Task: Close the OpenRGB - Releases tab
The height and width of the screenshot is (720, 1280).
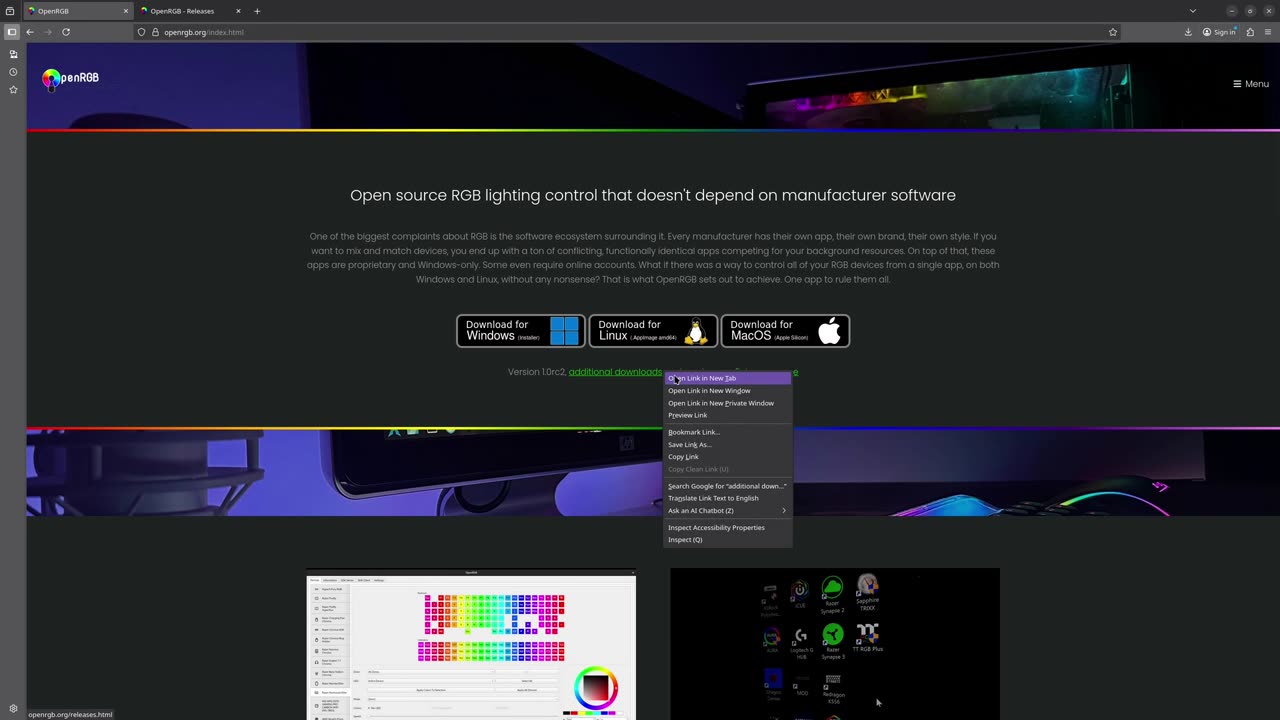Action: tap(238, 11)
